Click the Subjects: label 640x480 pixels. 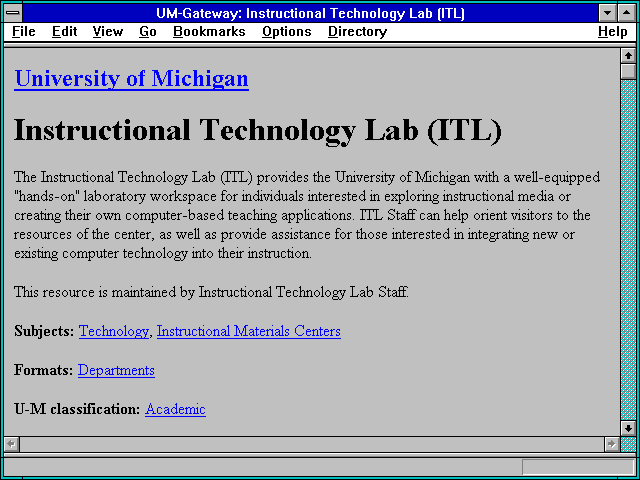pos(44,331)
